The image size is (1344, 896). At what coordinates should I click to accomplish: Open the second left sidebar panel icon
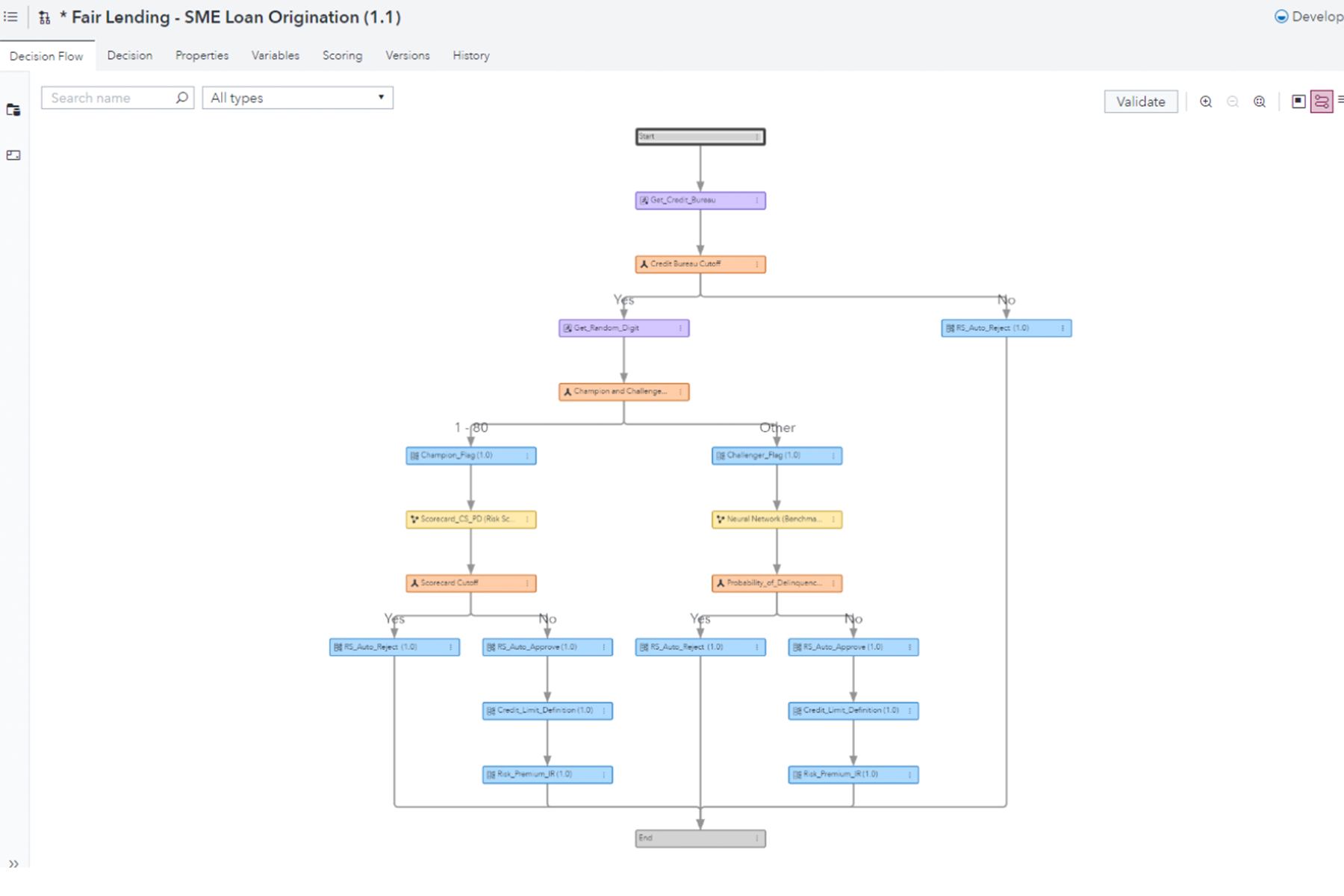click(x=13, y=155)
